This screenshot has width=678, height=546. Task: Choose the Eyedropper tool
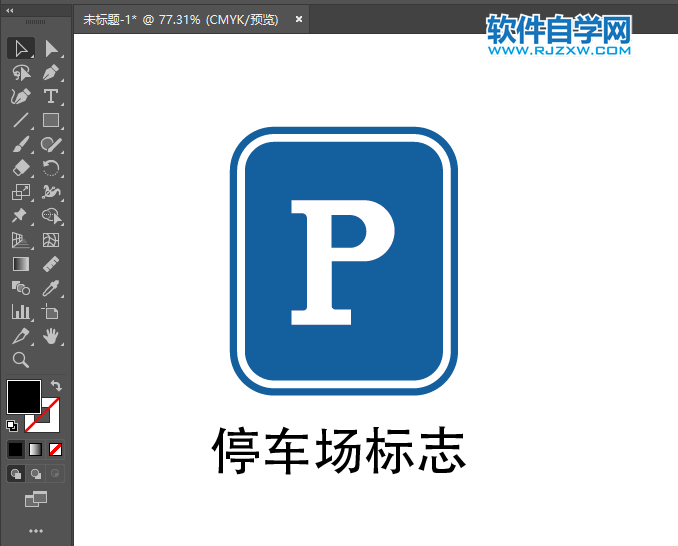51,288
